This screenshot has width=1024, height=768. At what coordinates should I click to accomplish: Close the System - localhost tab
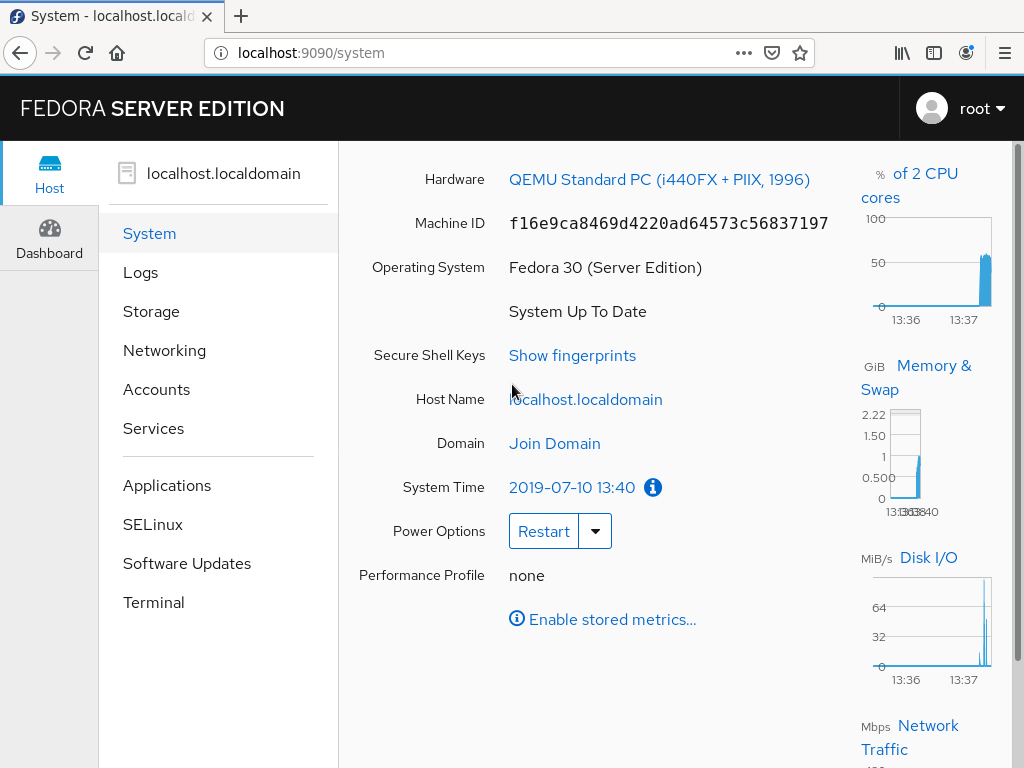tap(207, 16)
